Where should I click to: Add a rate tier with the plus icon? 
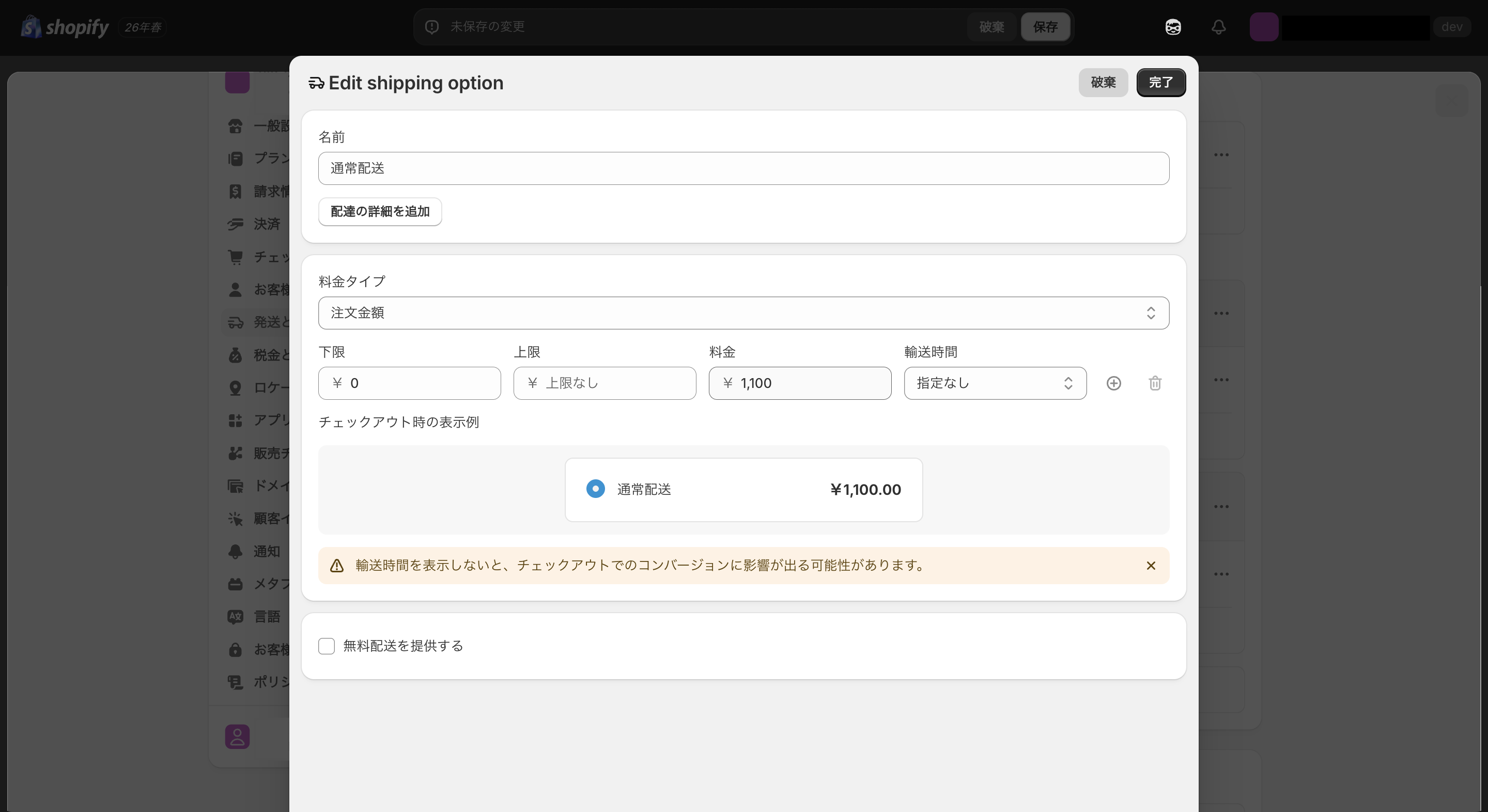(x=1114, y=383)
